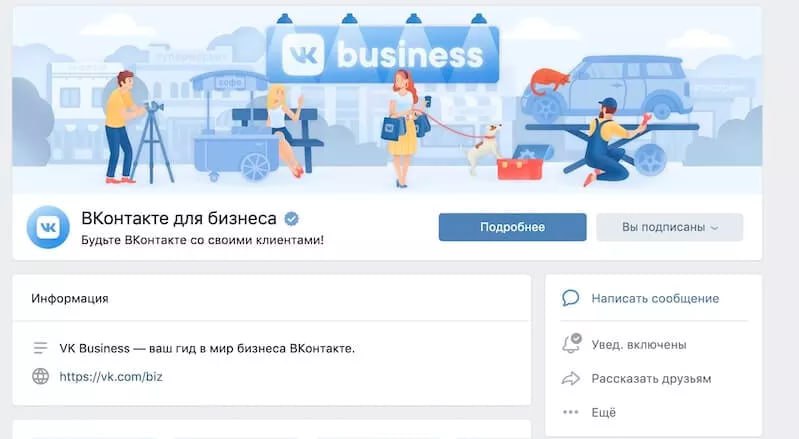Click the ВКонтакте для бизнеса page title
The image size is (799, 439).
[179, 218]
